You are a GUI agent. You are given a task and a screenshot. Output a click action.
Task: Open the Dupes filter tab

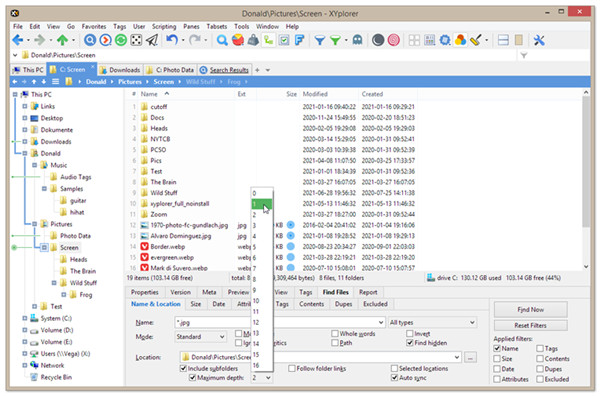343,304
